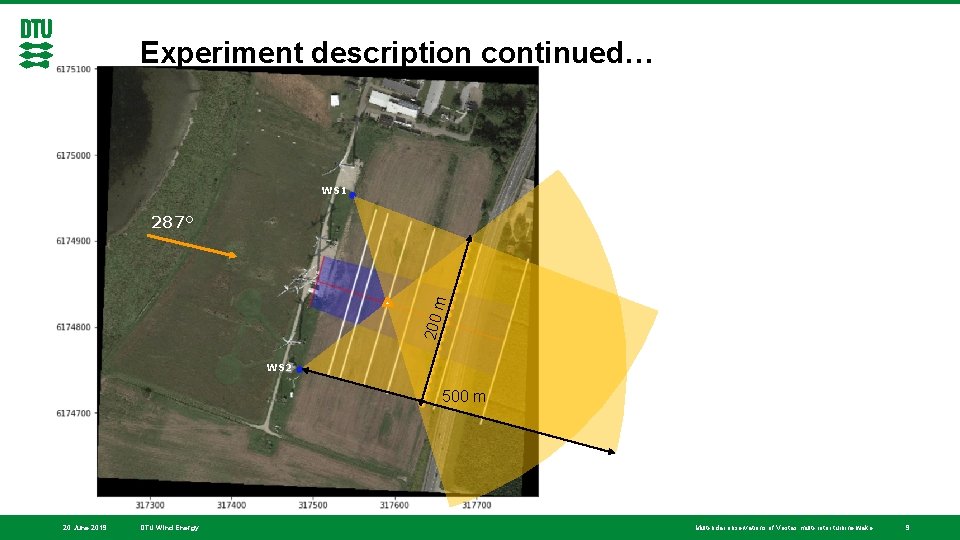Viewport: 960px width, 540px height.
Task: Select the slide title 'Experiment description continued…'
Action: (396, 53)
